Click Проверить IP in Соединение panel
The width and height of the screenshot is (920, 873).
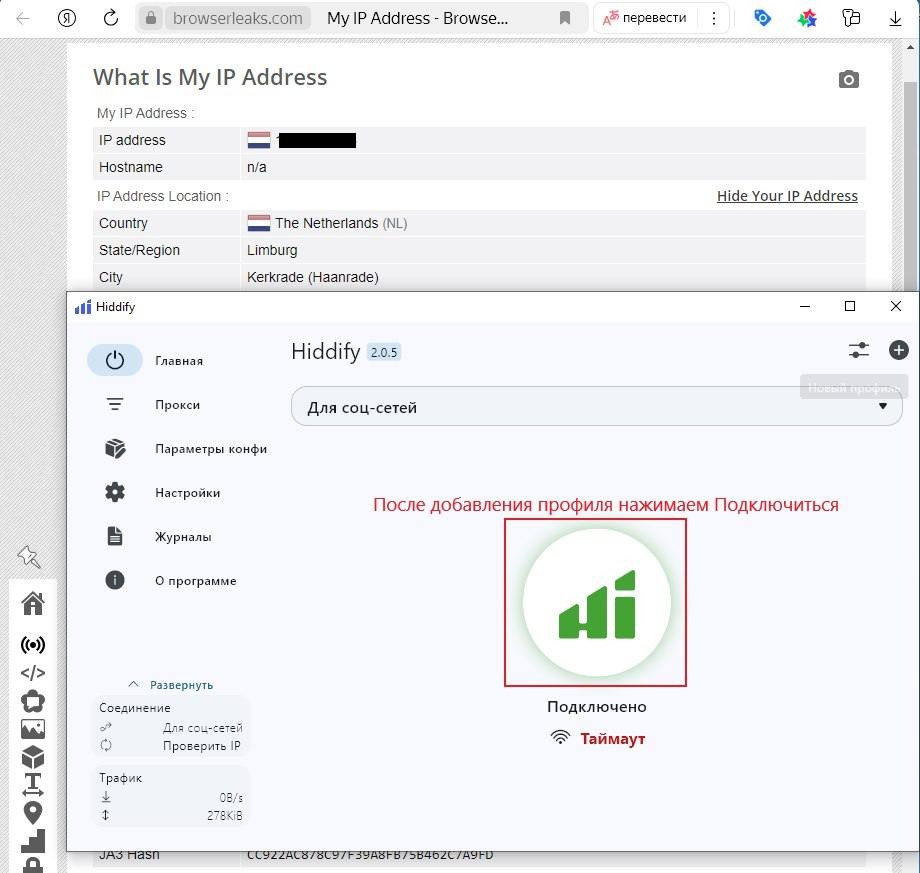[202, 746]
